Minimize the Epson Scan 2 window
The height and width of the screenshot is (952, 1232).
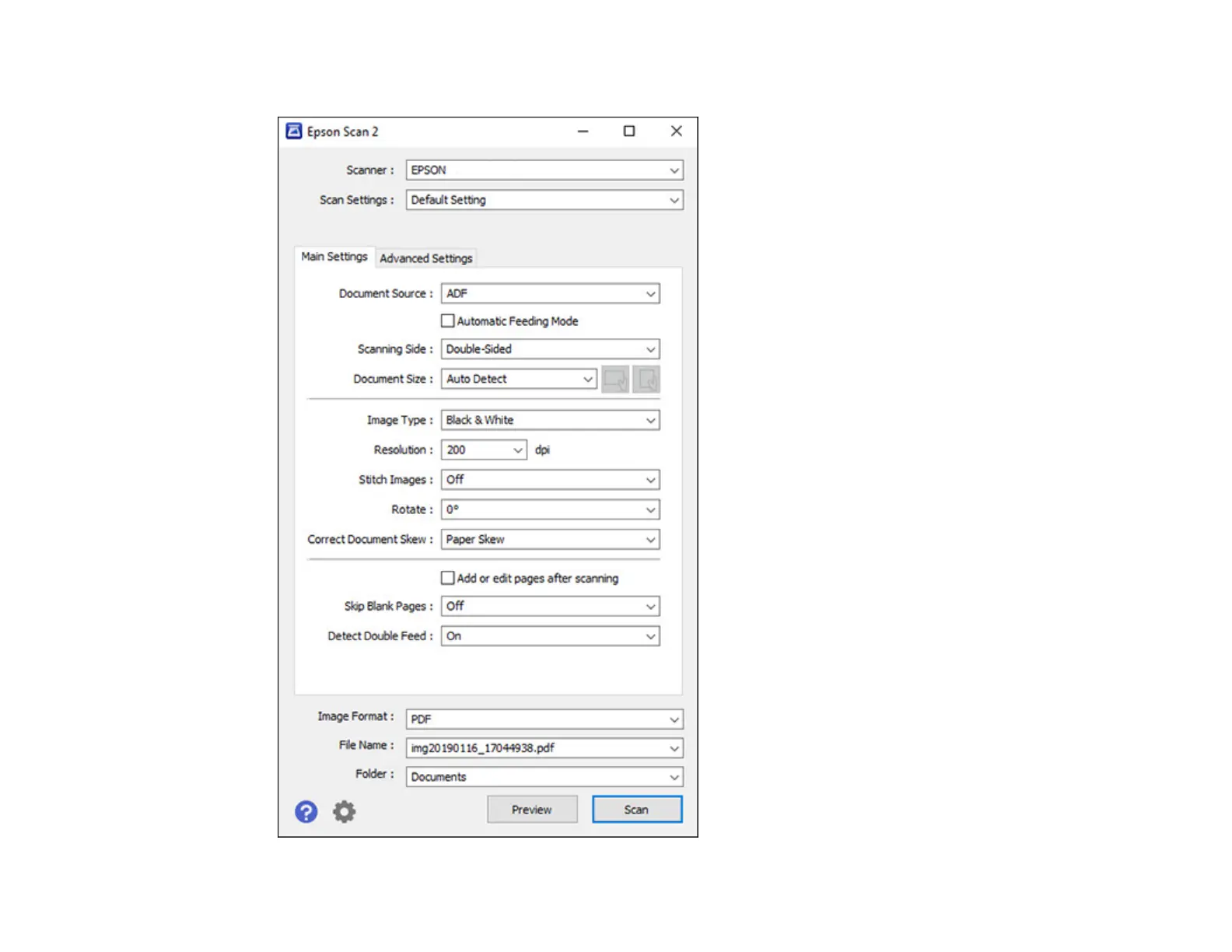coord(583,131)
